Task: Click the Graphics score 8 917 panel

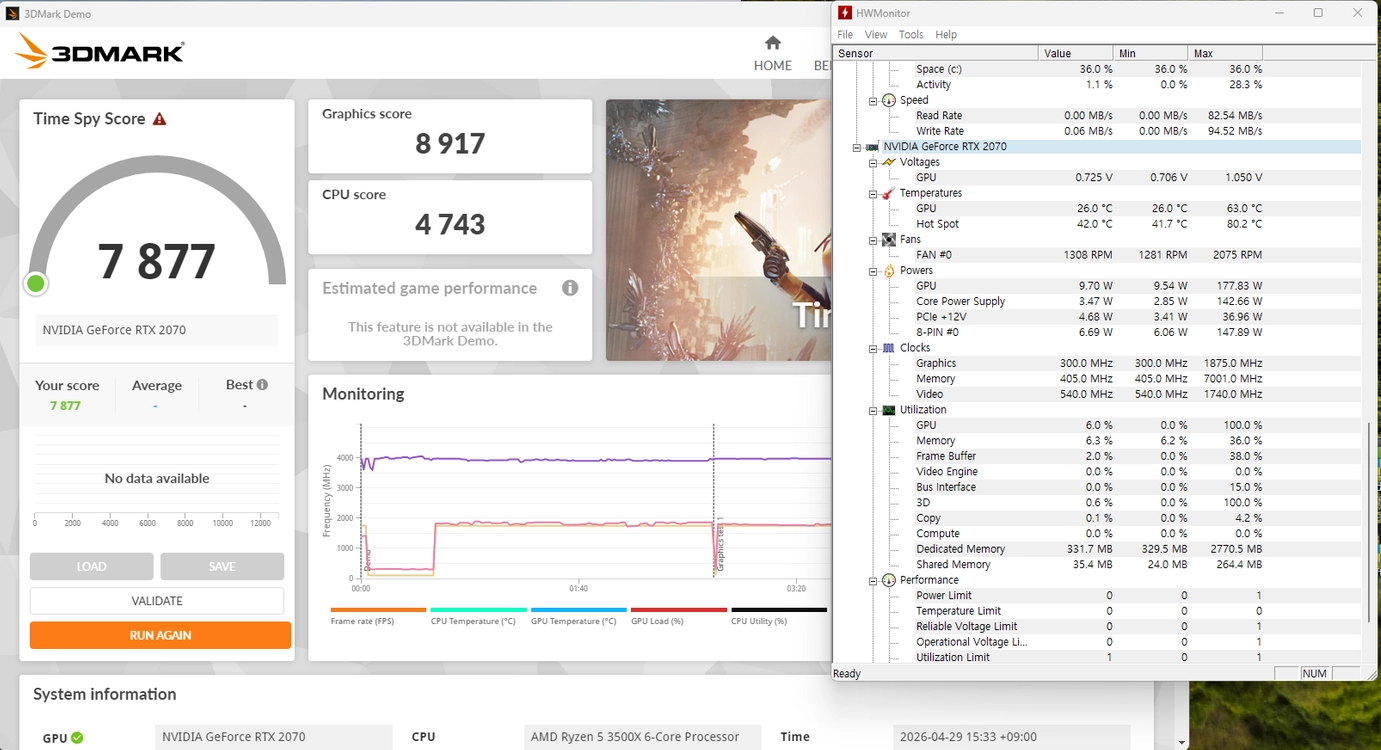Action: coord(450,136)
